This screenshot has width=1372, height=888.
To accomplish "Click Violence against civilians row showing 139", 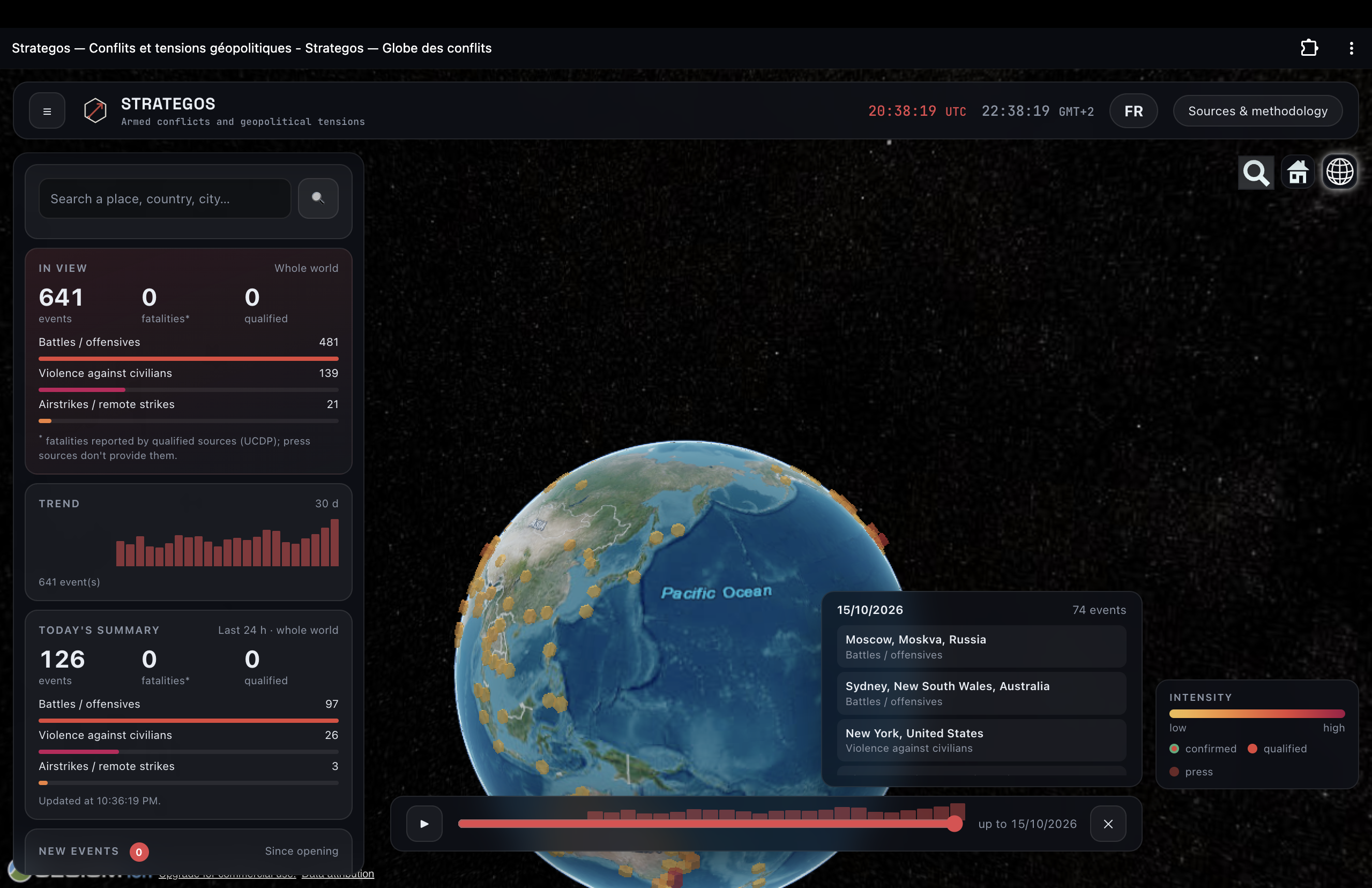I will [x=189, y=380].
